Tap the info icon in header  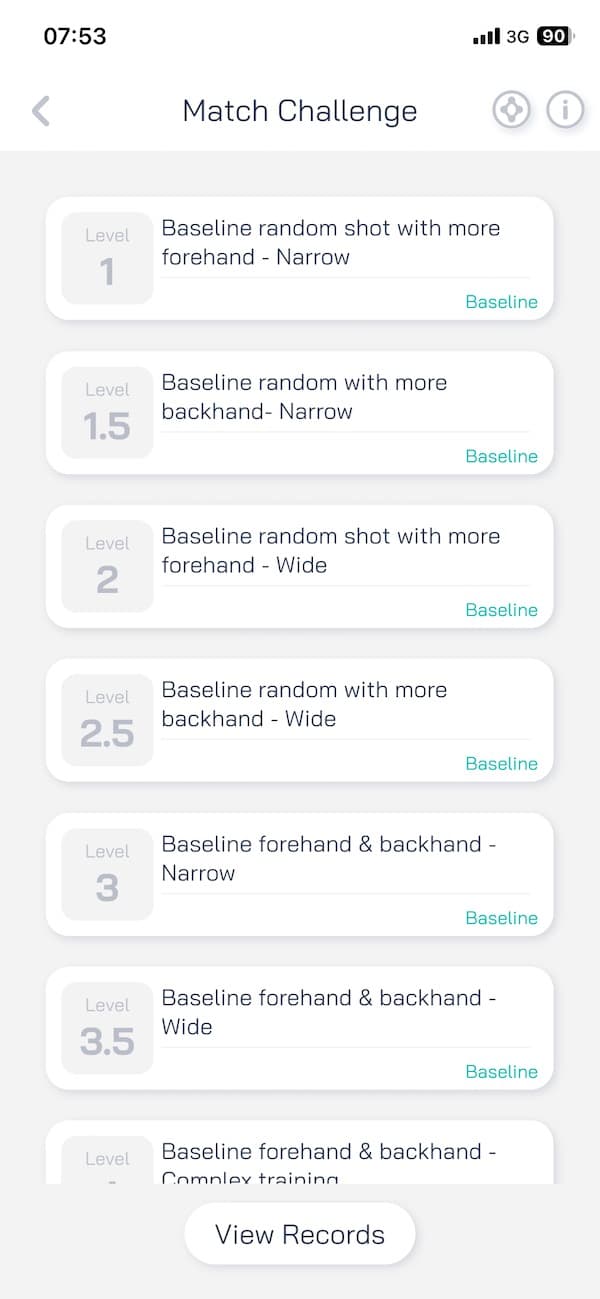565,110
